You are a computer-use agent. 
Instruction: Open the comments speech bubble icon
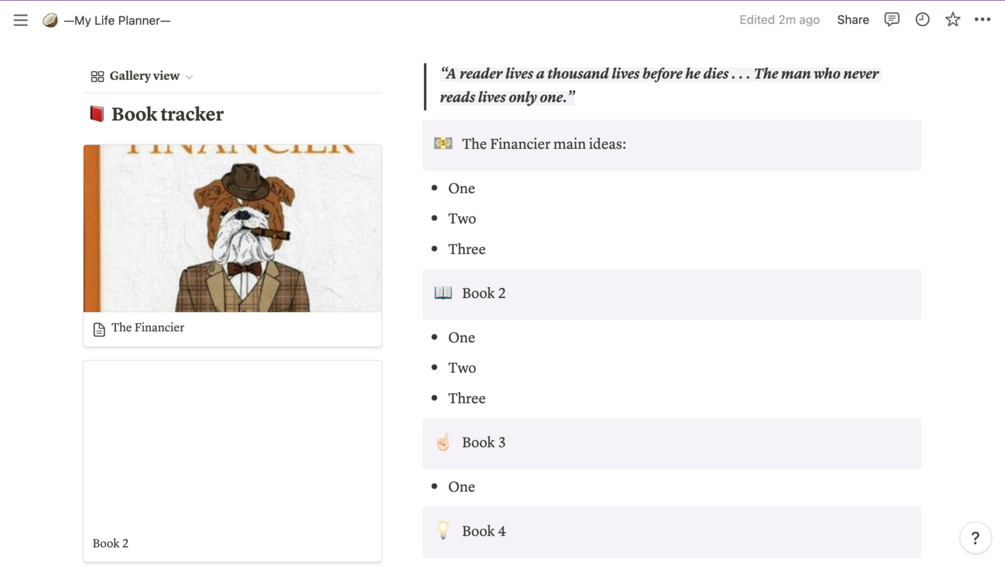point(892,19)
